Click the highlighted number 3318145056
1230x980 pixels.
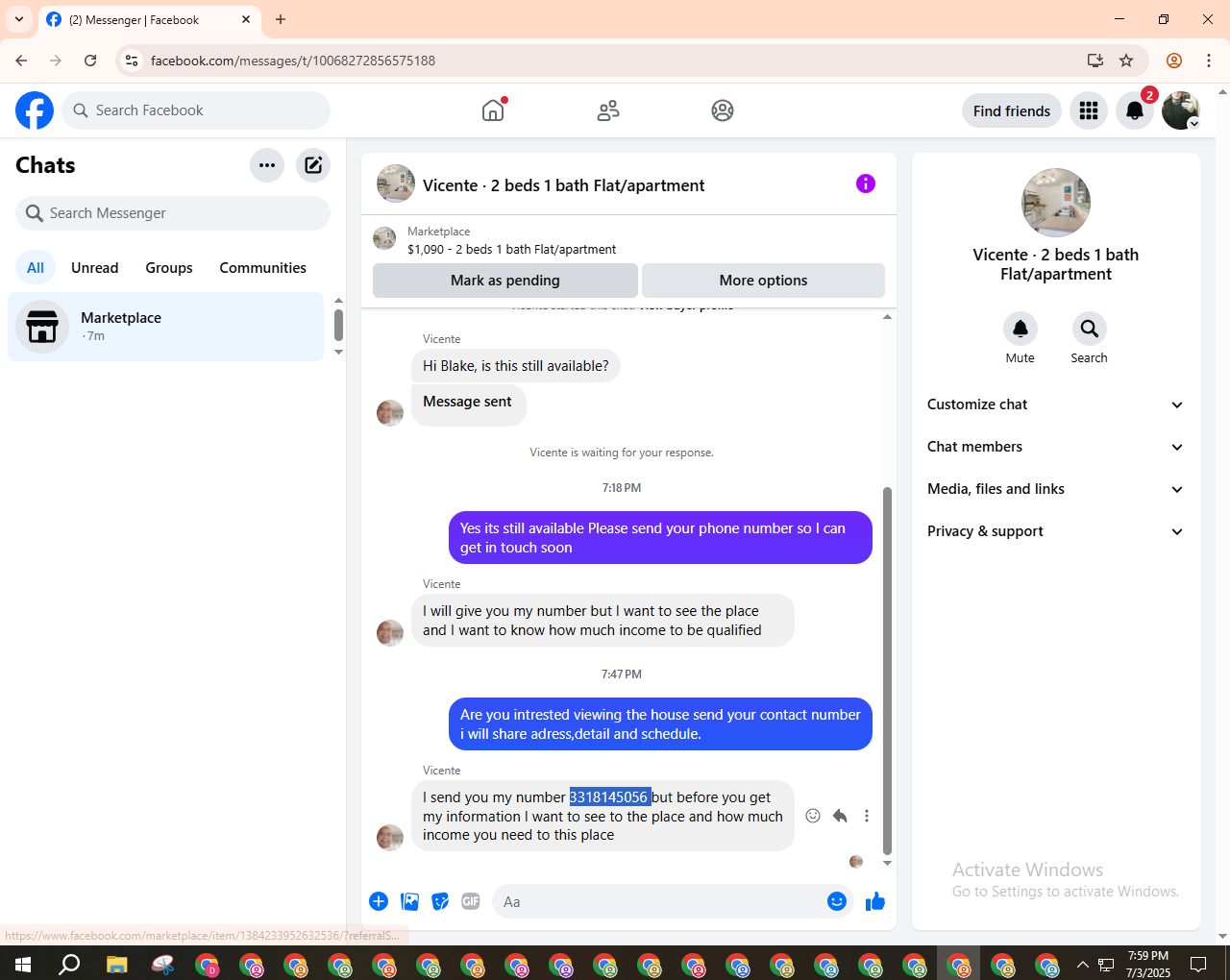pyautogui.click(x=610, y=797)
